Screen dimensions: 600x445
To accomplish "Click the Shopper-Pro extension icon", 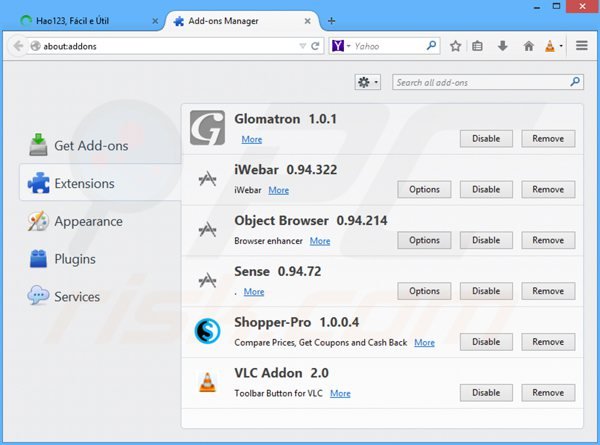I will [207, 331].
